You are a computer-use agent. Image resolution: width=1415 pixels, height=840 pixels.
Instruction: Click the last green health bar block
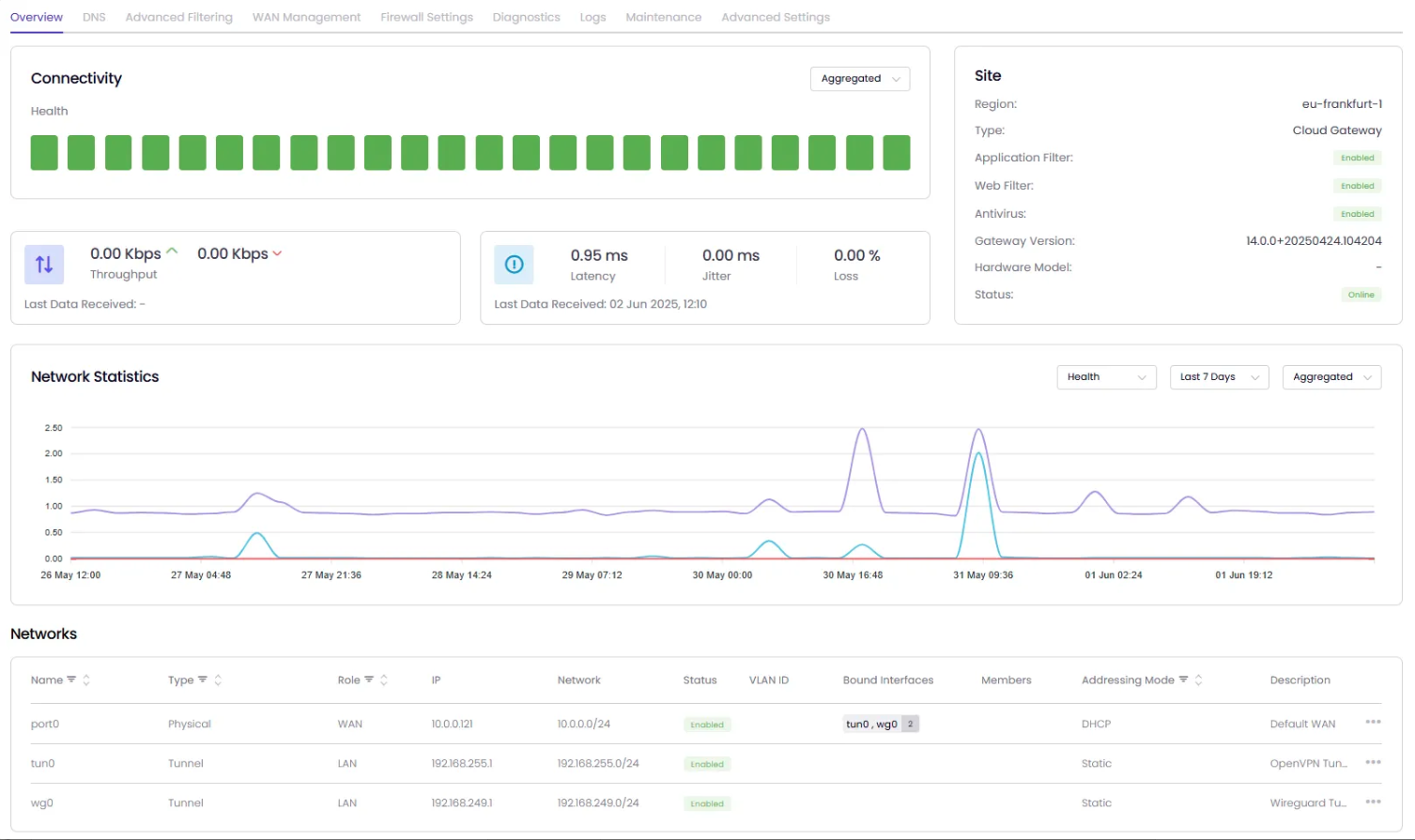click(x=897, y=153)
